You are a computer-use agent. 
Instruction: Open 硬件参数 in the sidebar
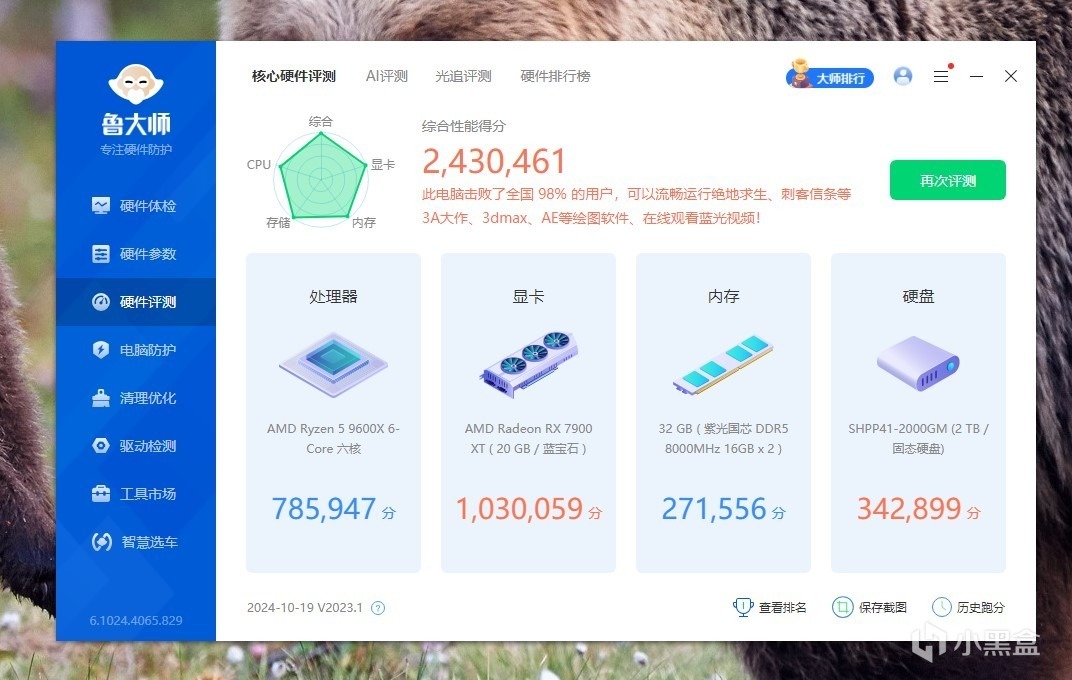[x=135, y=254]
